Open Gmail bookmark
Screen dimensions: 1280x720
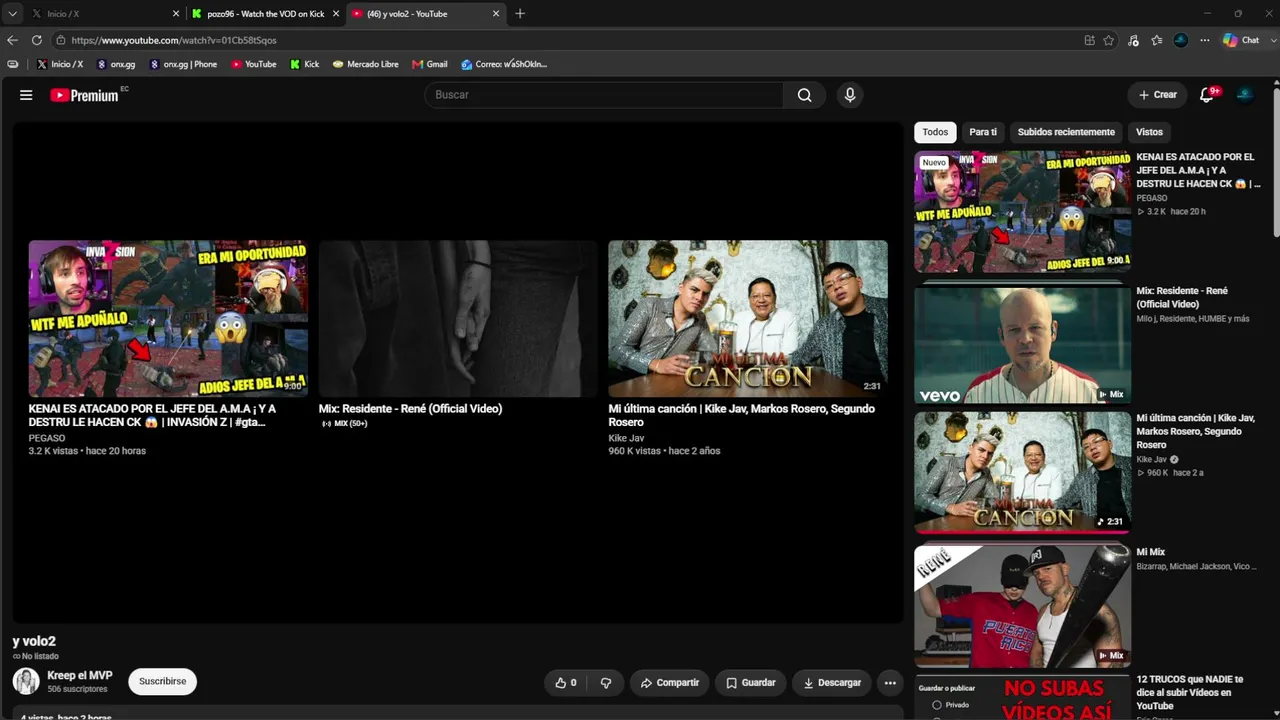pyautogui.click(x=430, y=64)
